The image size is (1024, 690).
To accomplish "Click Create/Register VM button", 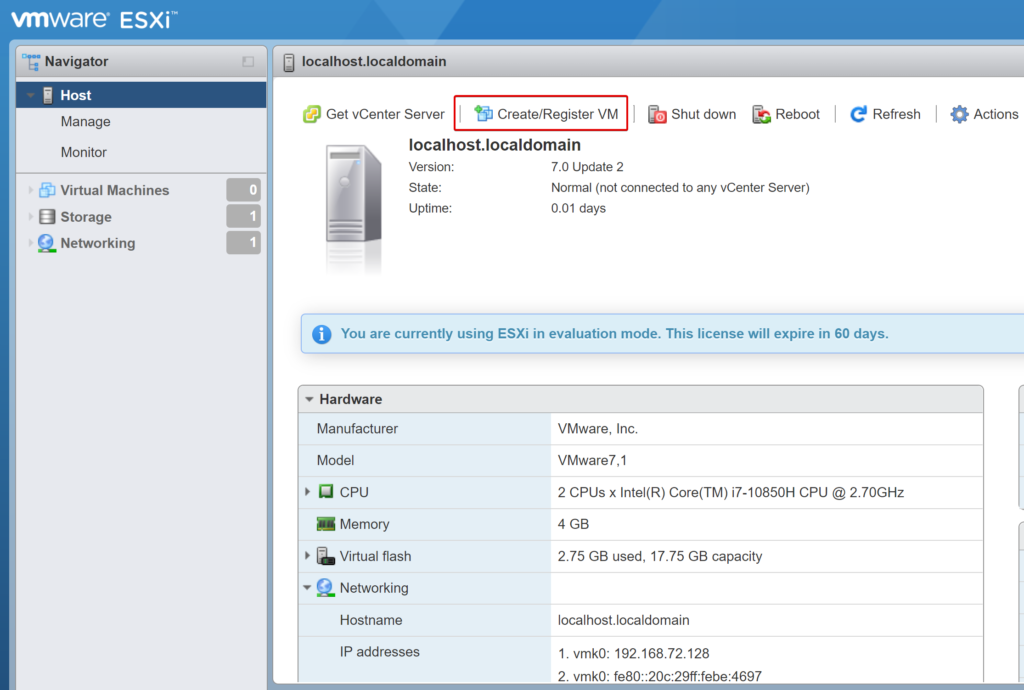I will coord(546,114).
